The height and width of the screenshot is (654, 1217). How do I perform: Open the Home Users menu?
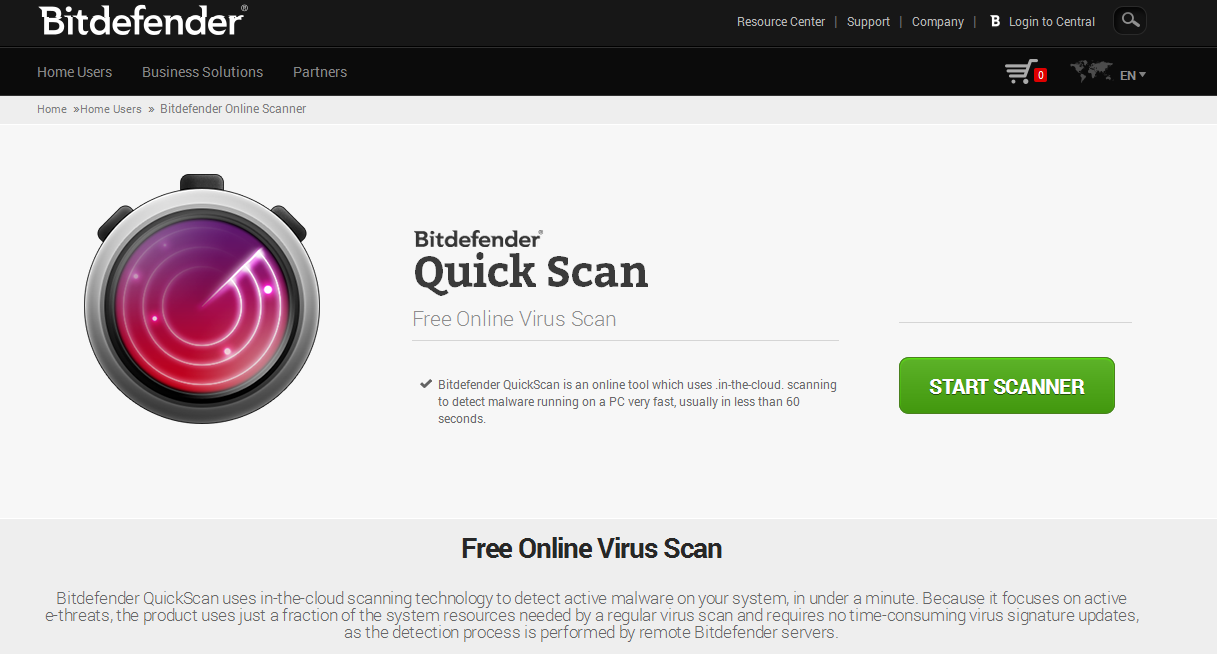pyautogui.click(x=75, y=72)
